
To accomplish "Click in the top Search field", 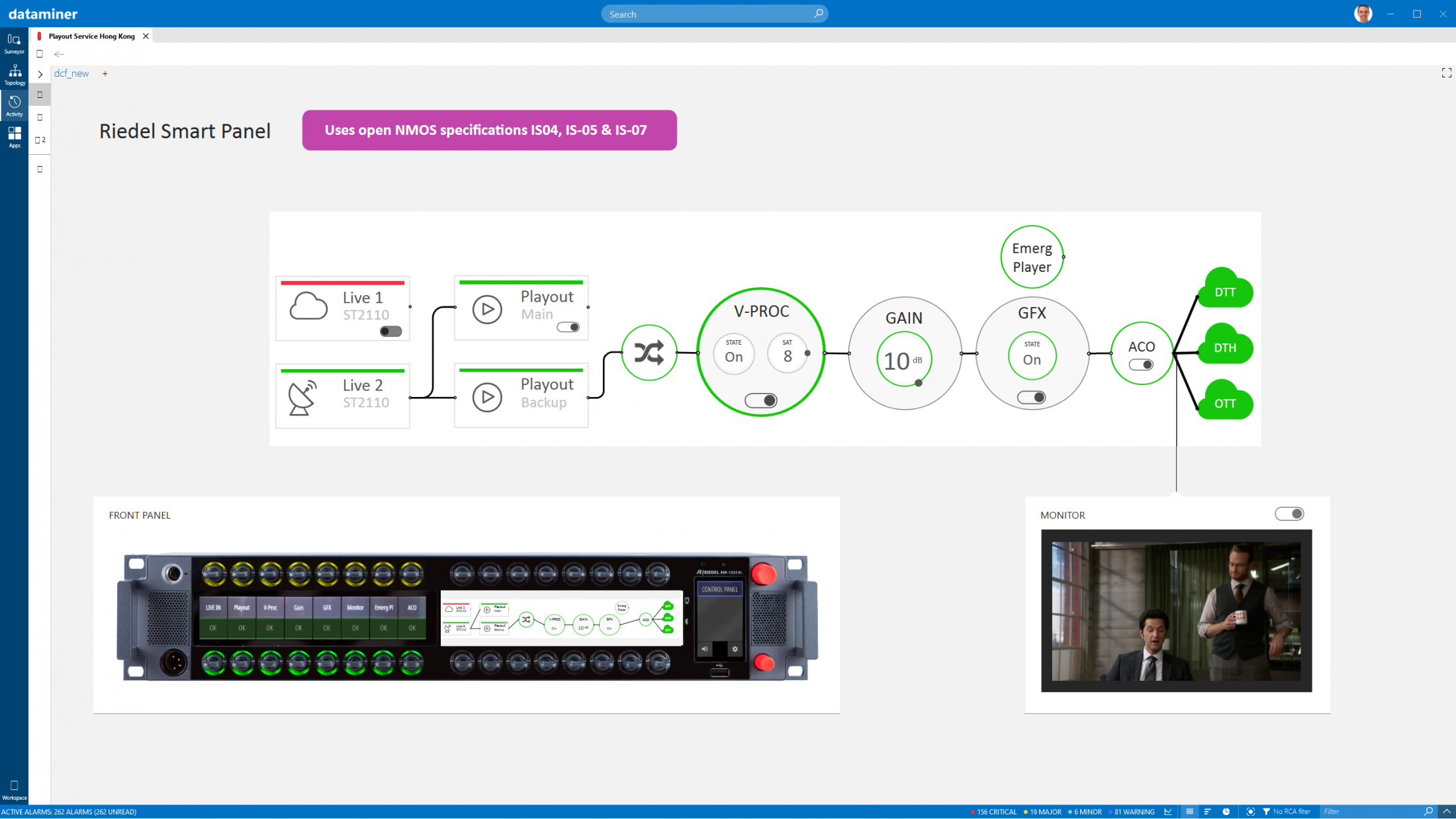I will click(x=714, y=14).
